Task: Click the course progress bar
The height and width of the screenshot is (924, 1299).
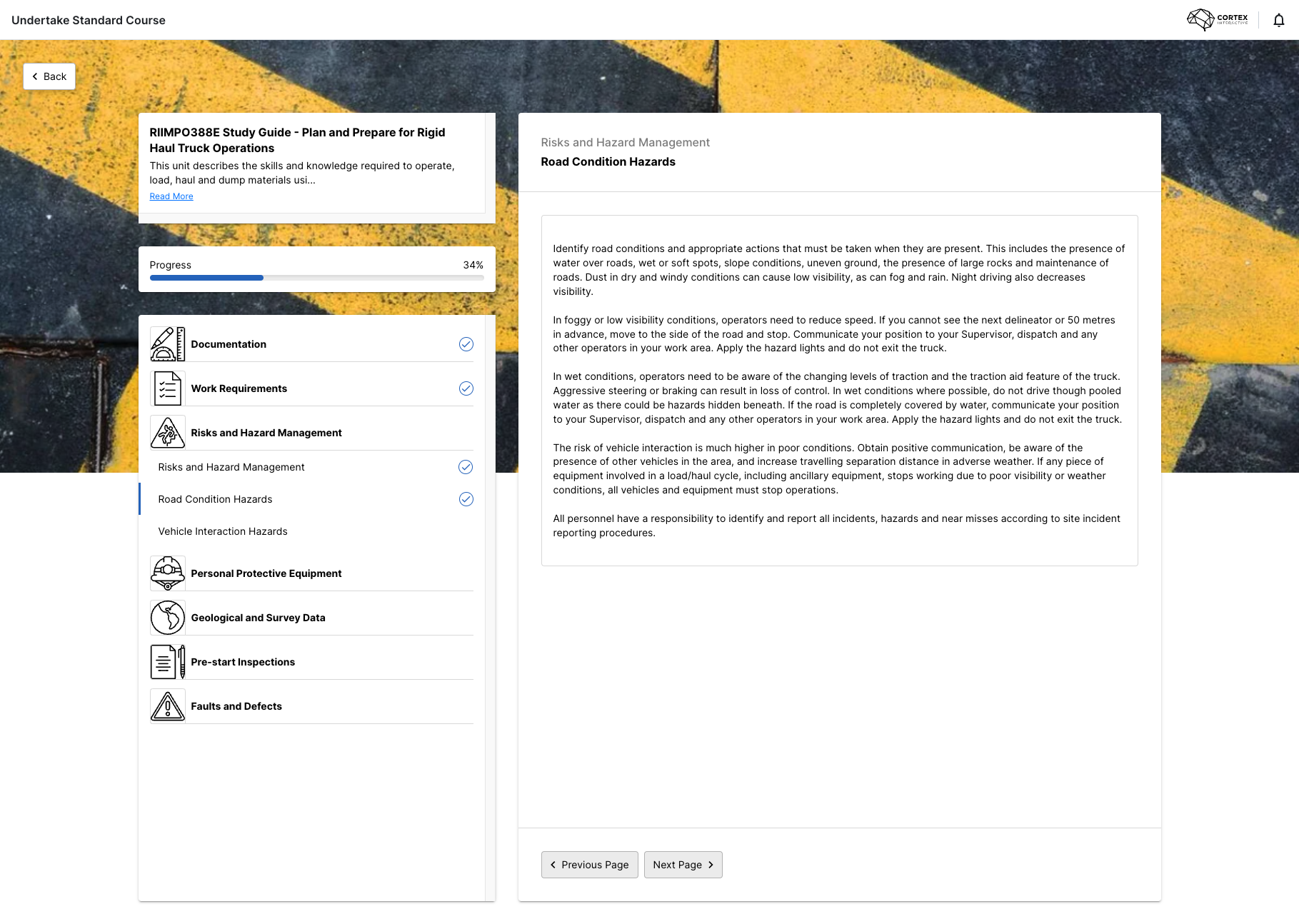Action: point(317,278)
